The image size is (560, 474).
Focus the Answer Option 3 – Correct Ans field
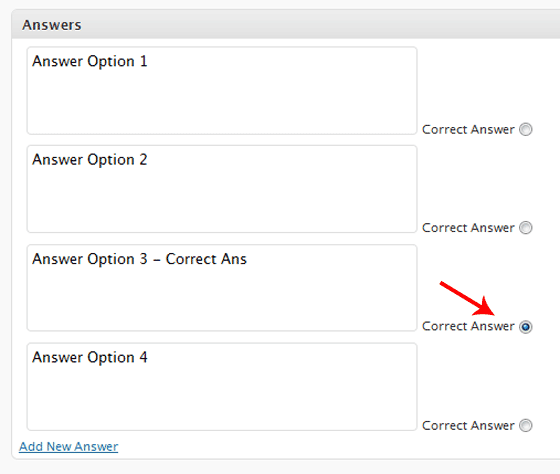tap(222, 288)
